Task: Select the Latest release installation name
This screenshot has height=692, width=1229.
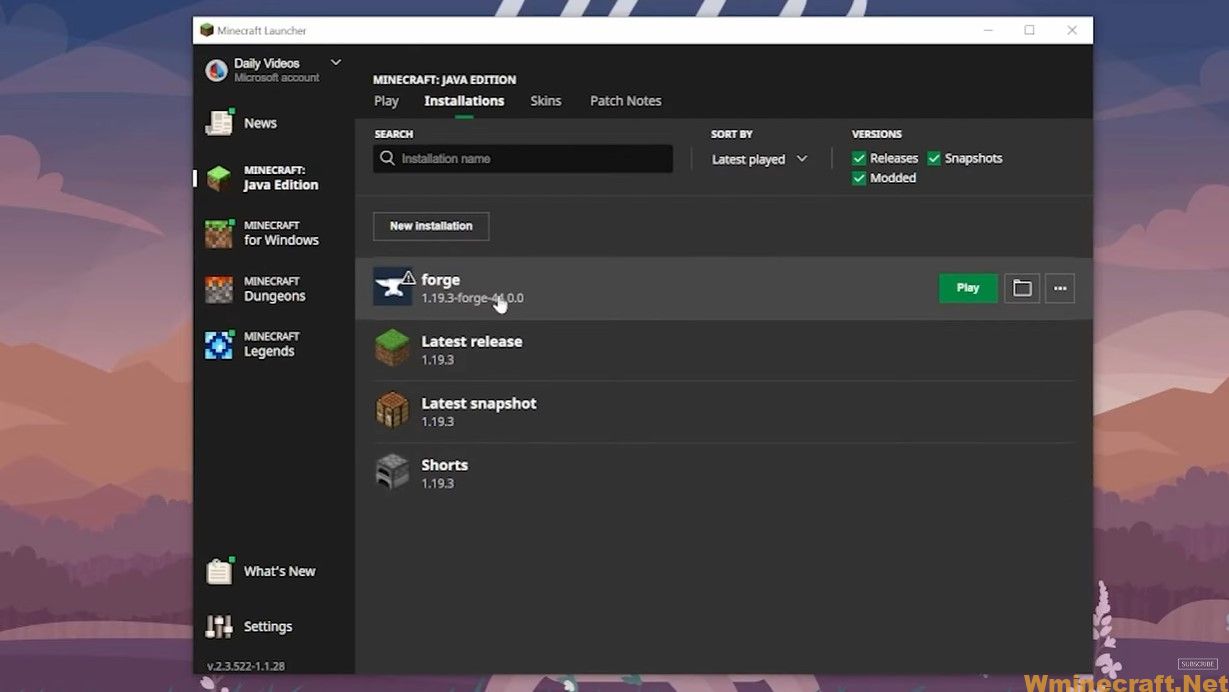Action: coord(472,341)
